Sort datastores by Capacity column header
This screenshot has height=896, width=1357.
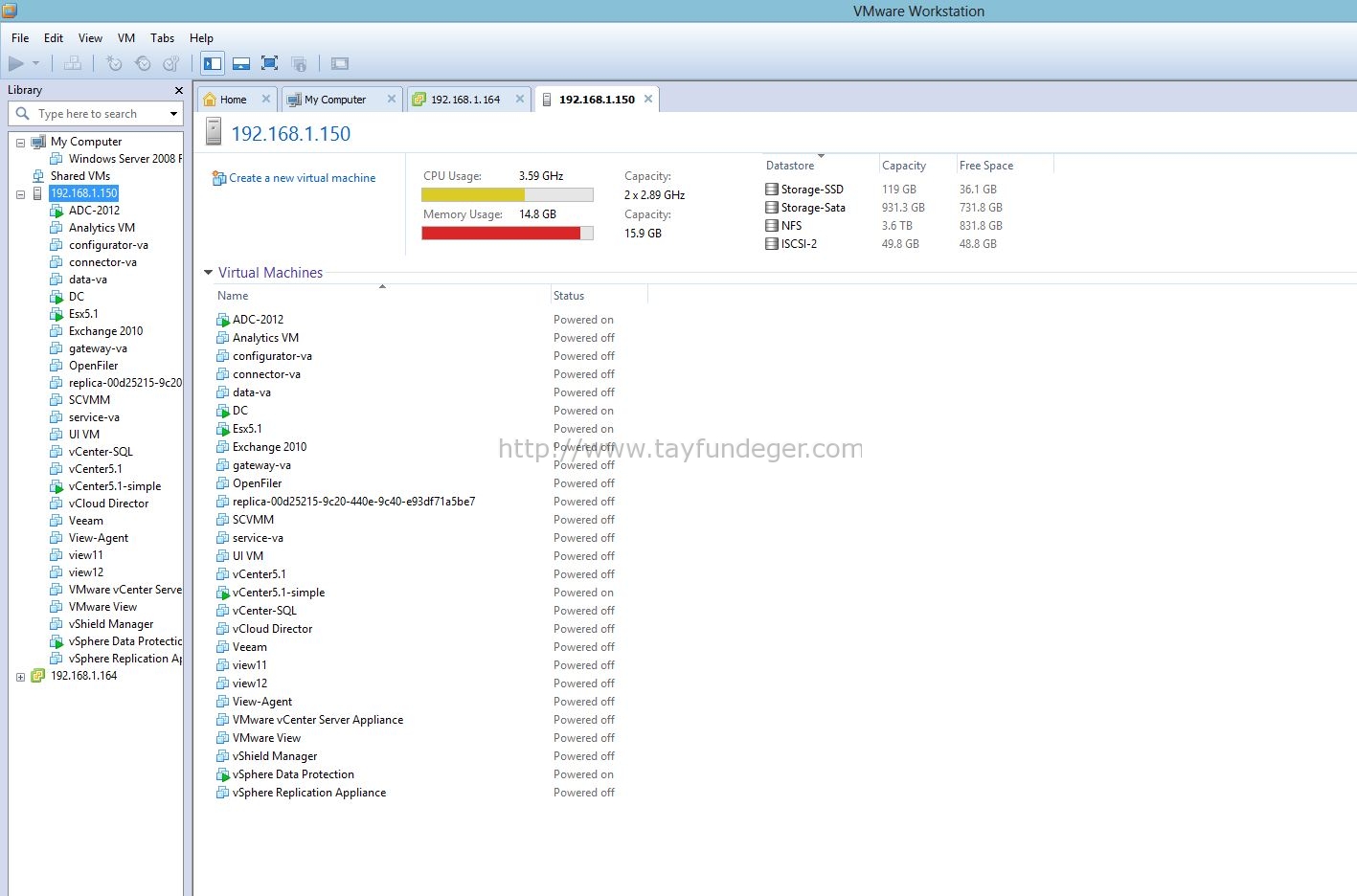point(904,166)
